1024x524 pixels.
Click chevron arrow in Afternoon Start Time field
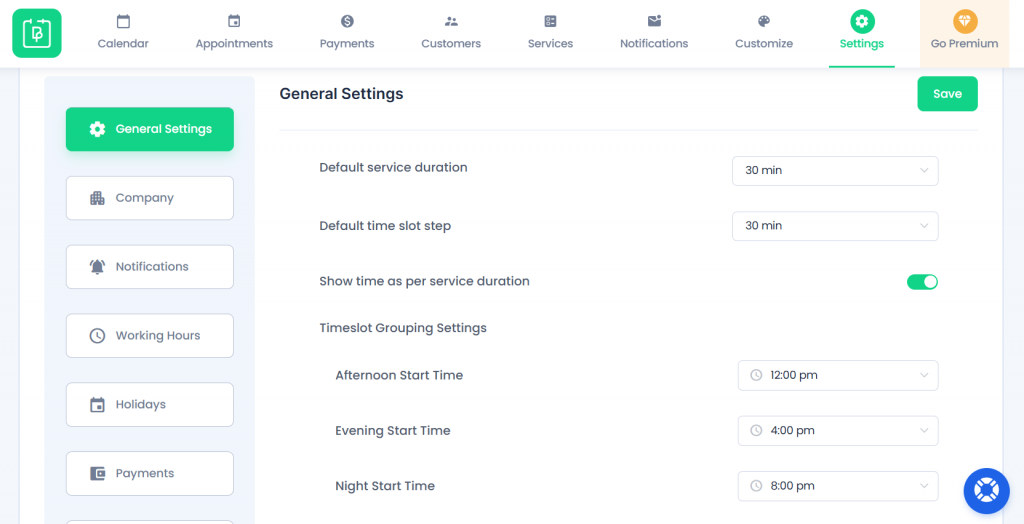point(923,375)
